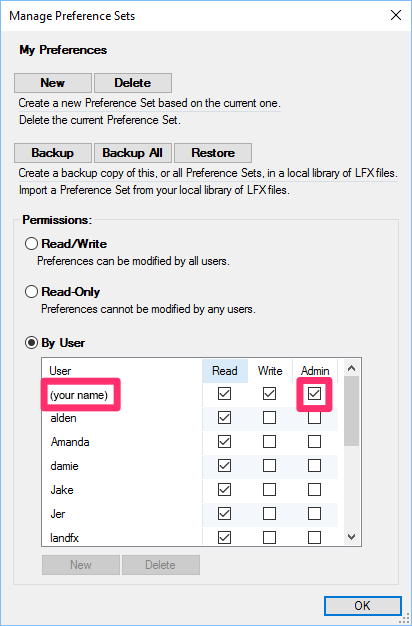Click Backup All button
The height and width of the screenshot is (626, 412).
[133, 153]
